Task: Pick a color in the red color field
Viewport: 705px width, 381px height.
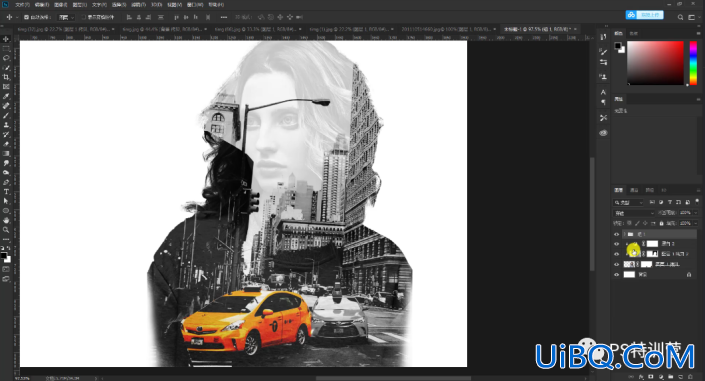Action: pos(655,63)
